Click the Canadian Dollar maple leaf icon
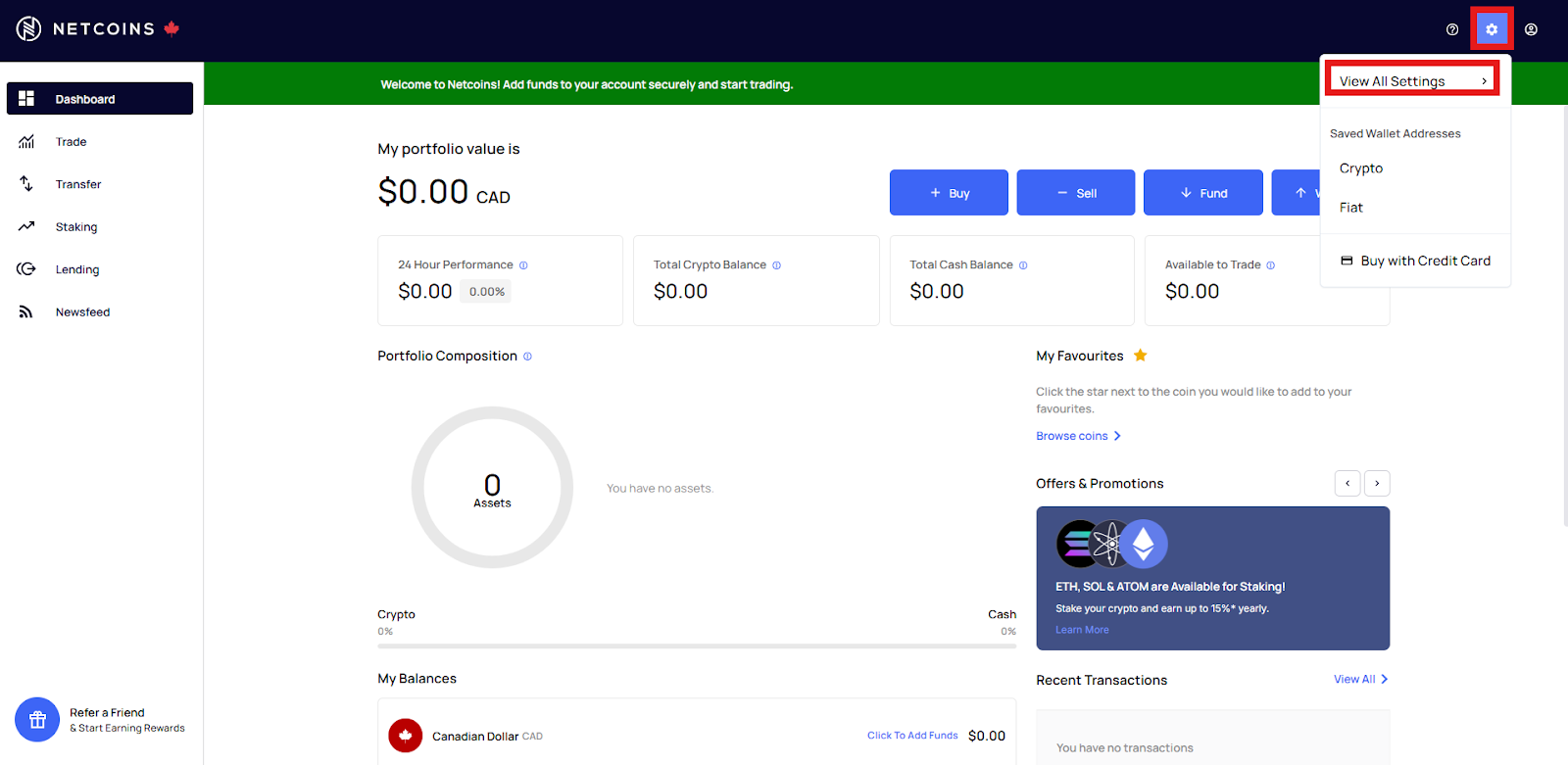1568x765 pixels. 405,736
